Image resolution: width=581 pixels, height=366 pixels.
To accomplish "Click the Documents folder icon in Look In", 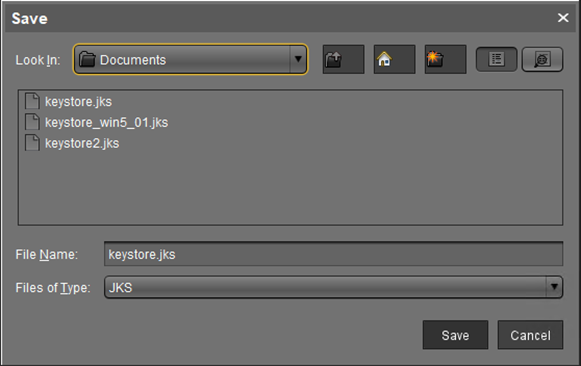I will [87, 59].
